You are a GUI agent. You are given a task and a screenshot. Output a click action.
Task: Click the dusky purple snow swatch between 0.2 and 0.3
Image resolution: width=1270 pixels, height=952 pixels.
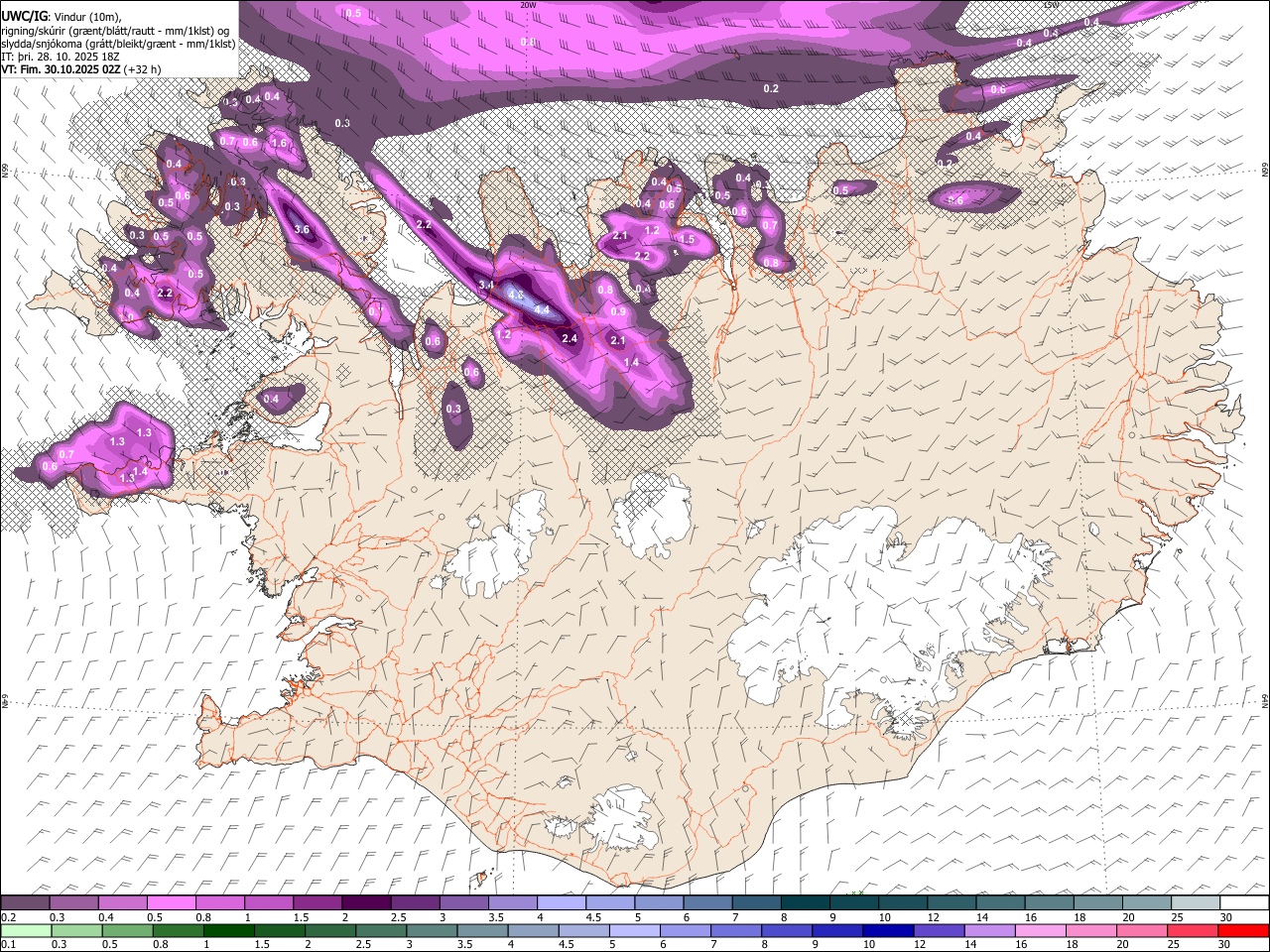pyautogui.click(x=25, y=902)
